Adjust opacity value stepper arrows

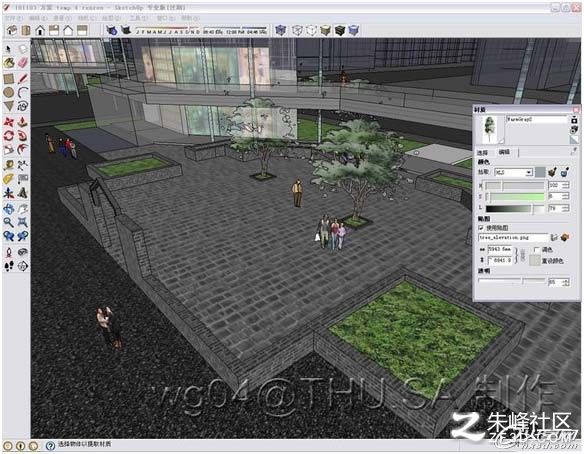(566, 282)
